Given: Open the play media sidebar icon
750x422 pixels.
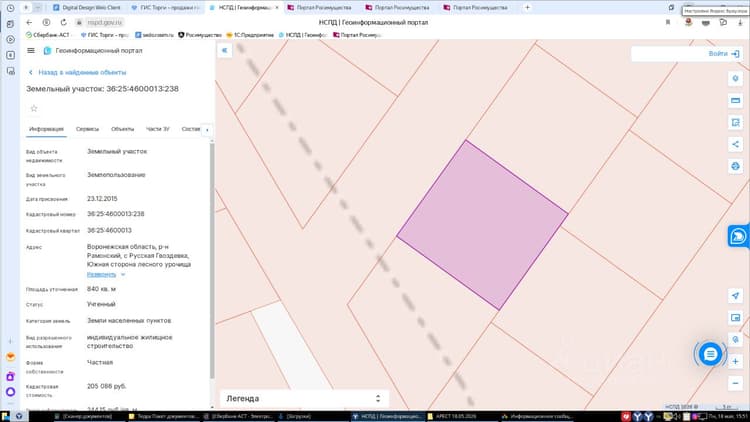Looking at the screenshot, I should coord(10,40).
